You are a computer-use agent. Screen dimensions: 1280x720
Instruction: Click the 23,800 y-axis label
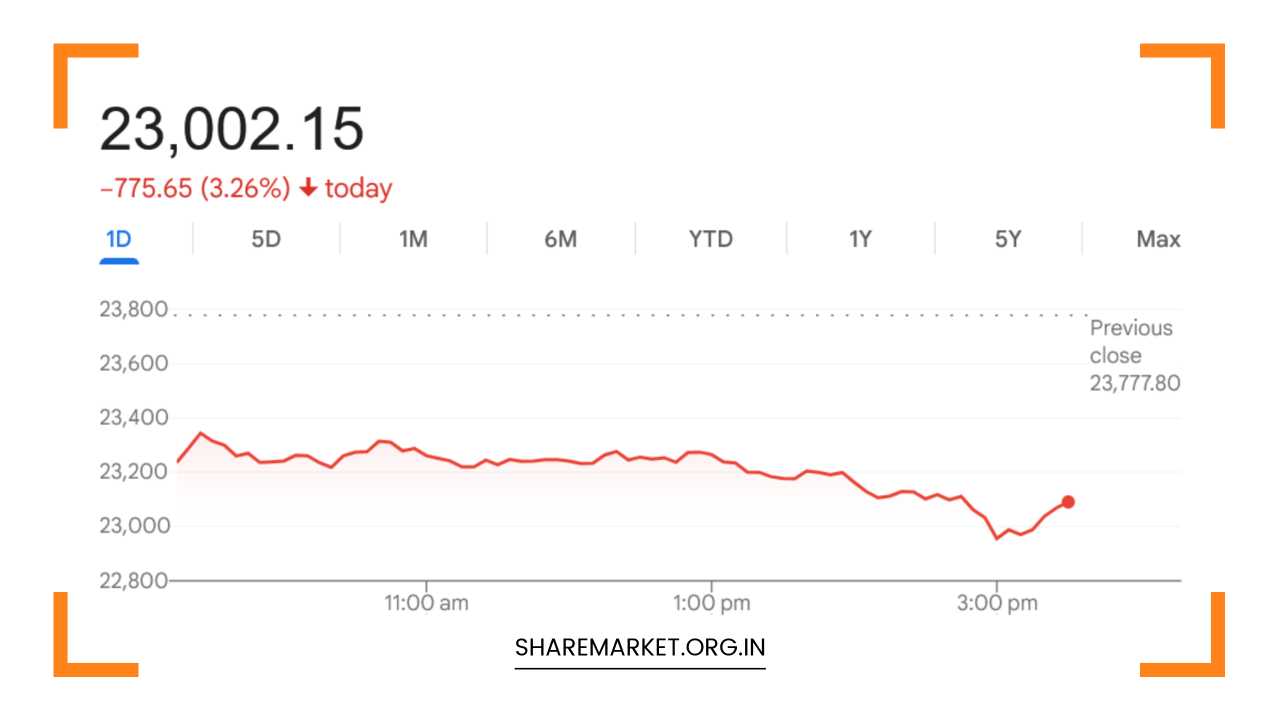[x=133, y=310]
